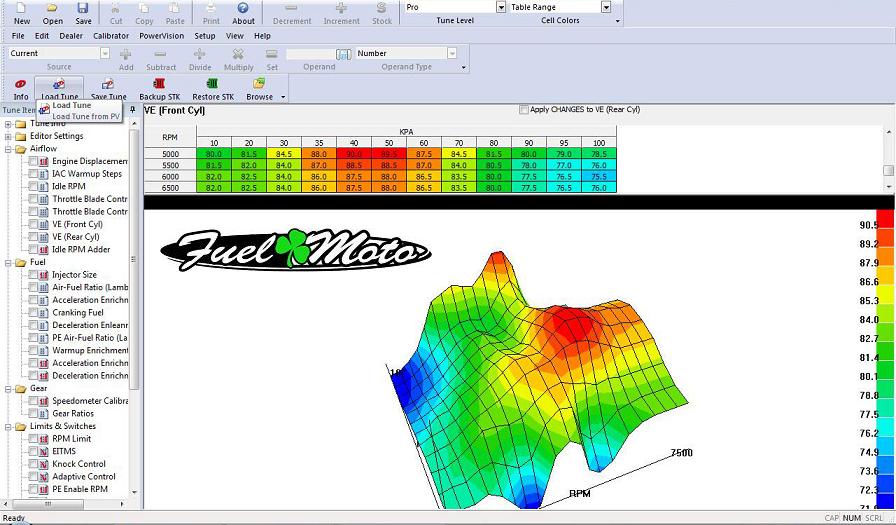This screenshot has width=896, height=525.
Task: Collapse the Airflow folder
Action: [x=8, y=149]
